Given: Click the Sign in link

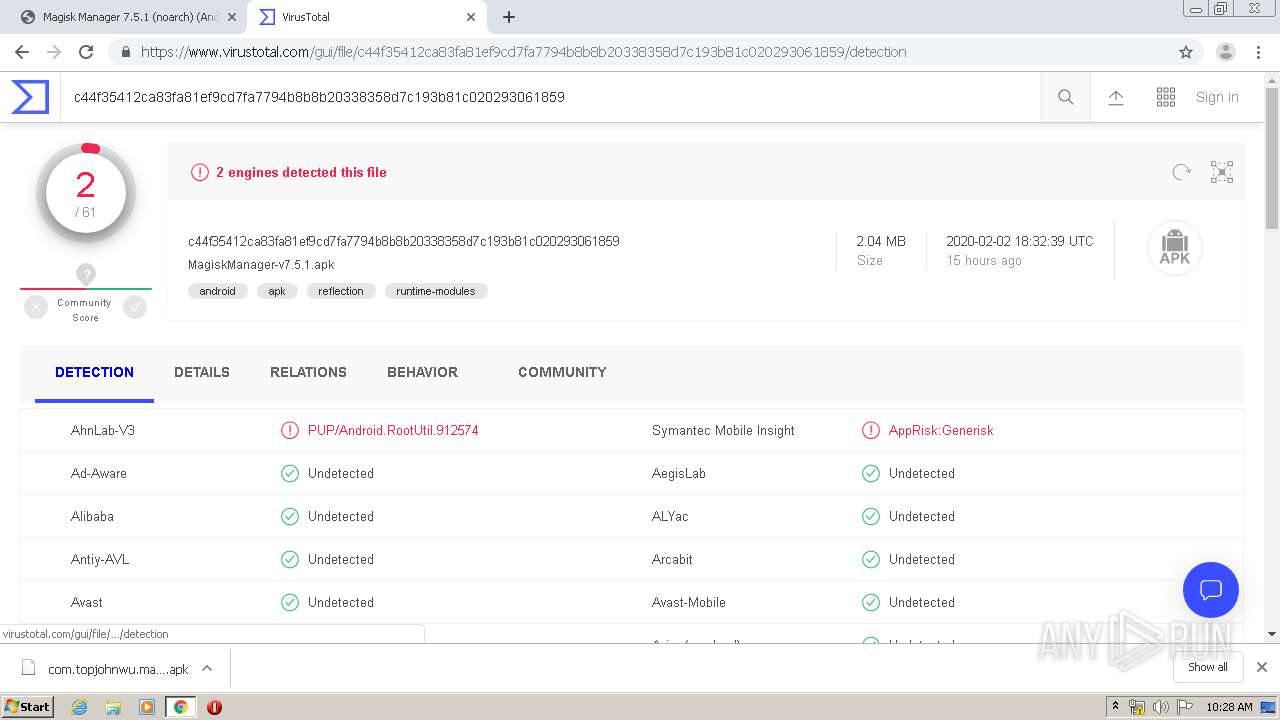Looking at the screenshot, I should coord(1217,97).
